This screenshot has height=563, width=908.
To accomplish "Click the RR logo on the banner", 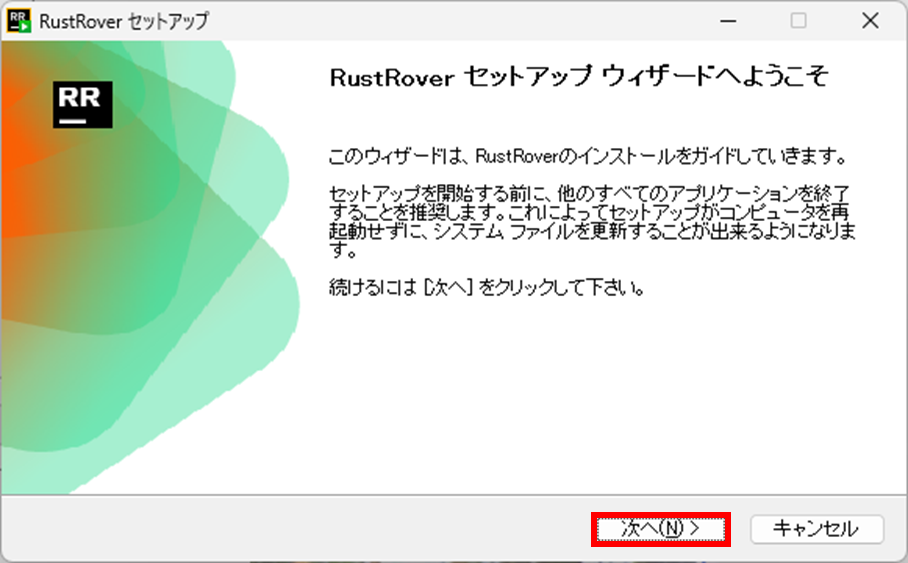I will pos(83,104).
